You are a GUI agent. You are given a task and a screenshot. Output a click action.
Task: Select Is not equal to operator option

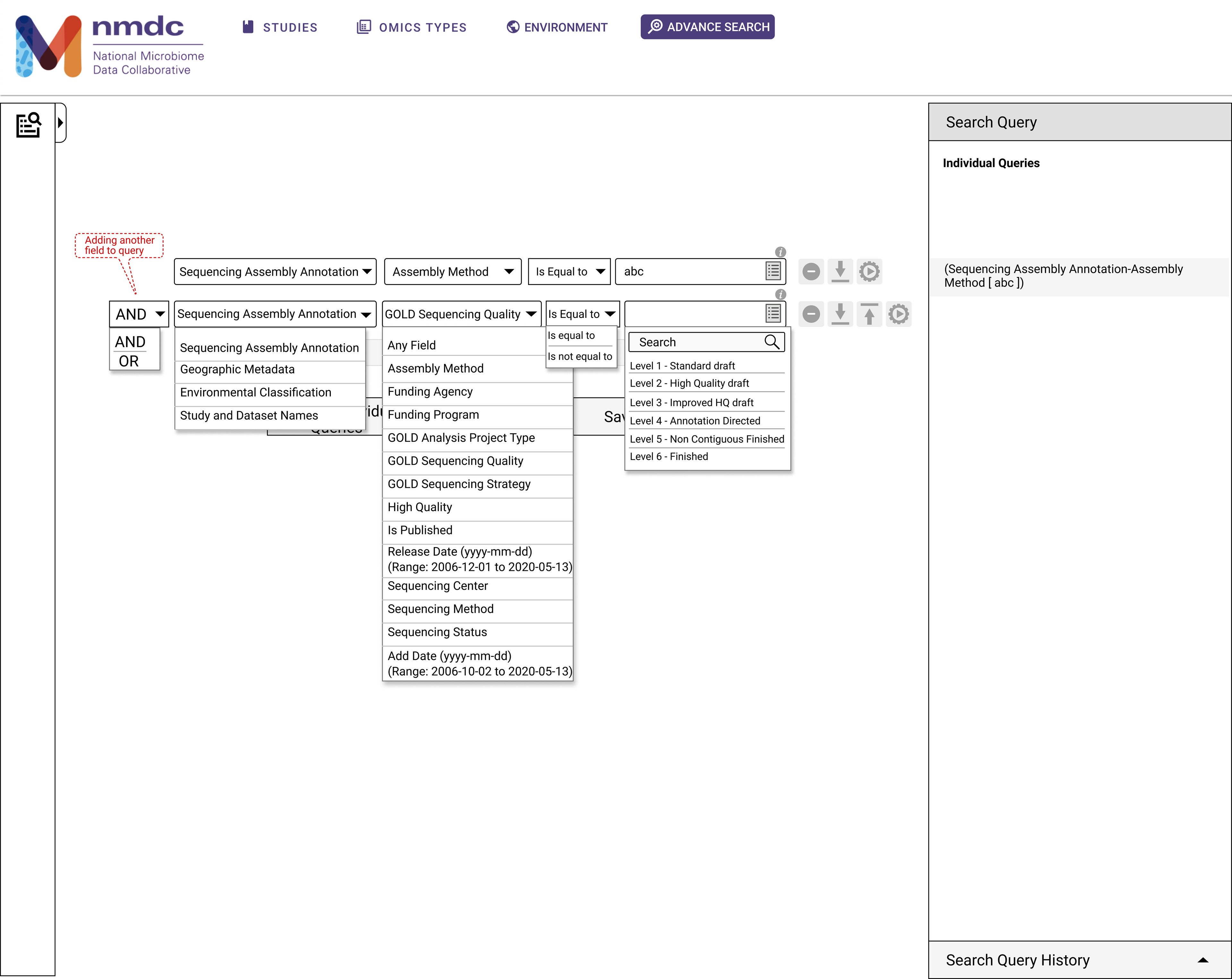(581, 356)
